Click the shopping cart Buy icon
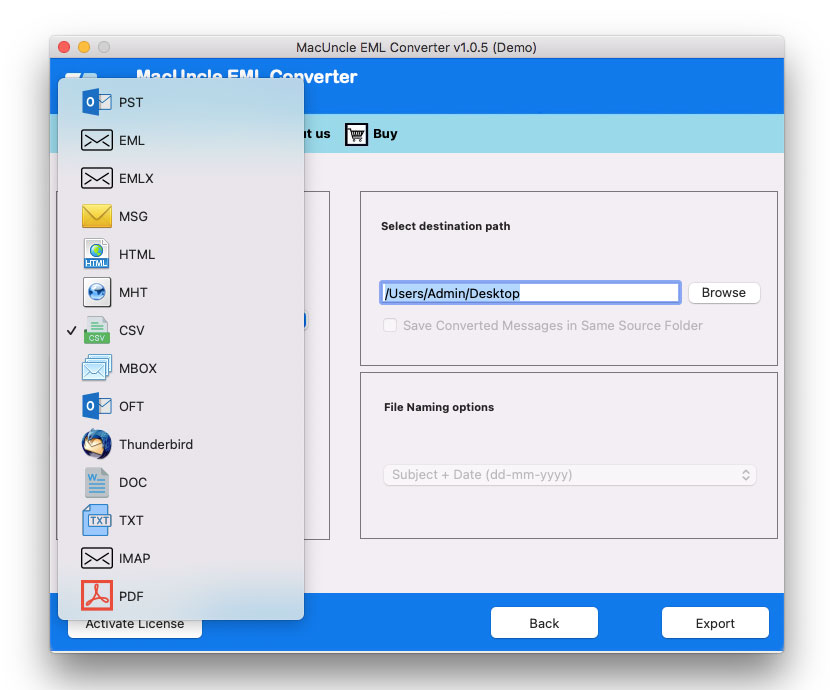The height and width of the screenshot is (690, 830). [x=356, y=134]
